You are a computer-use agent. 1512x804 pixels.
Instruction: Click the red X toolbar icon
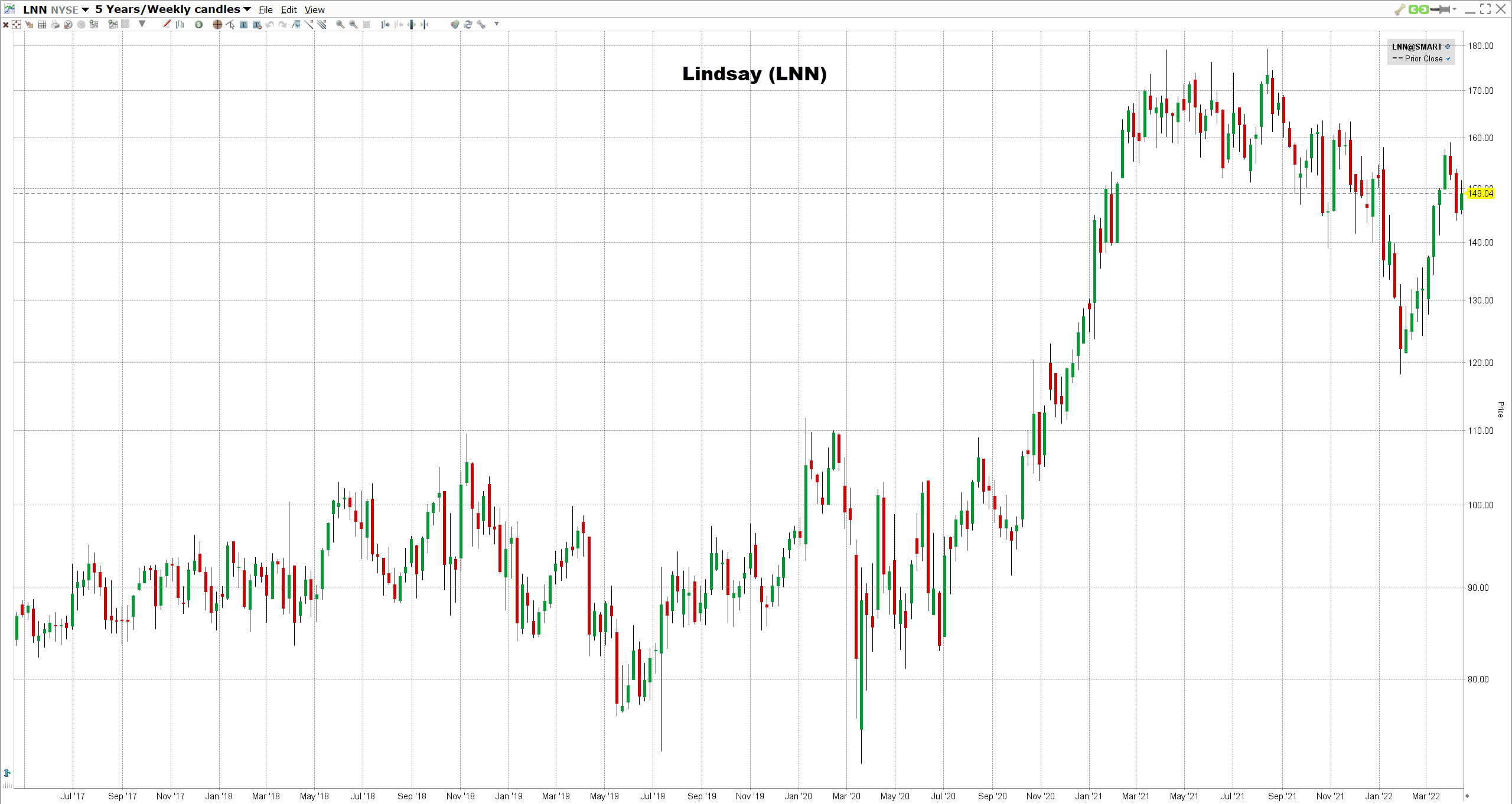click(6, 25)
